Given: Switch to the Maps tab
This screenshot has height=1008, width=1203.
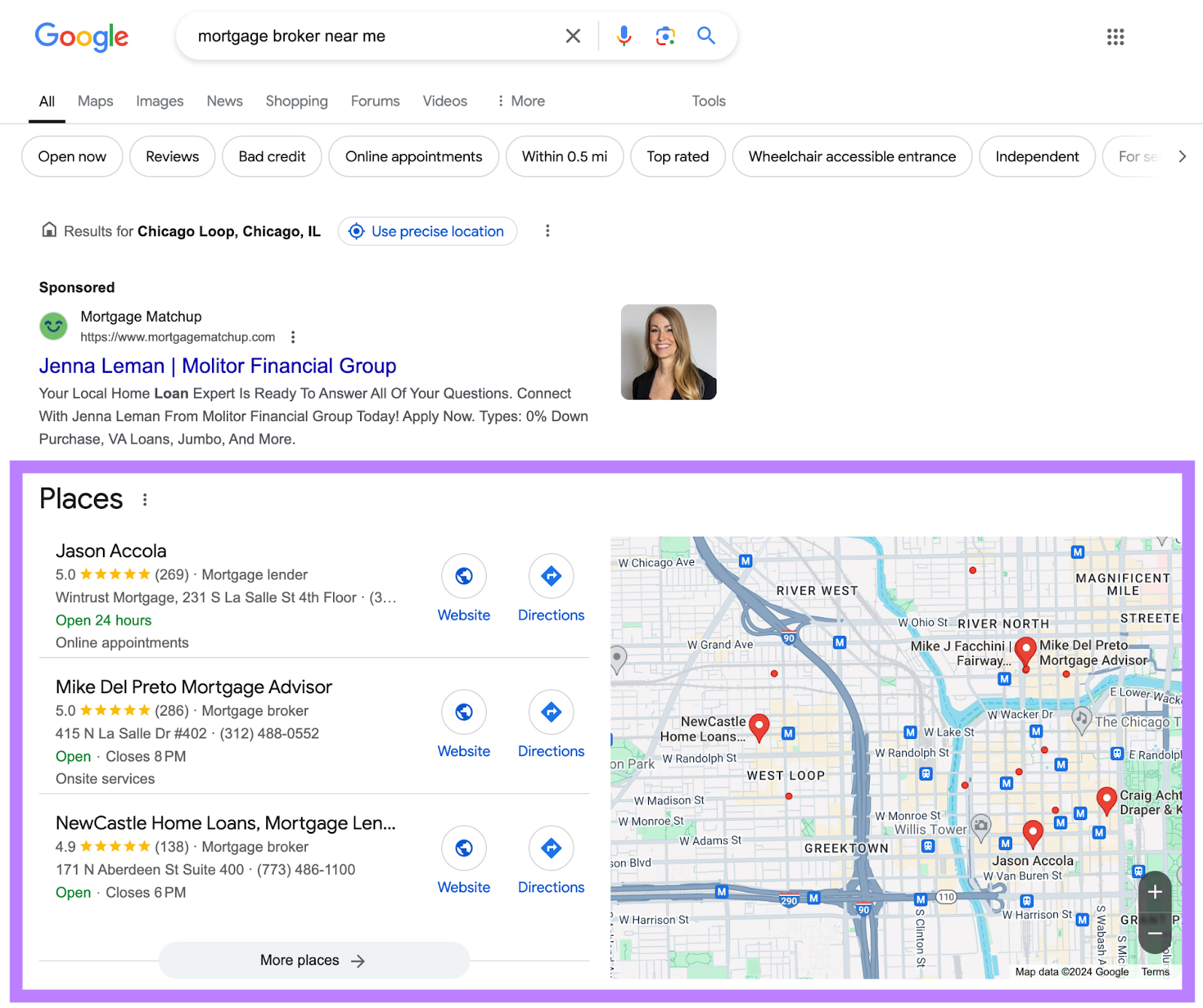Looking at the screenshot, I should [x=95, y=101].
